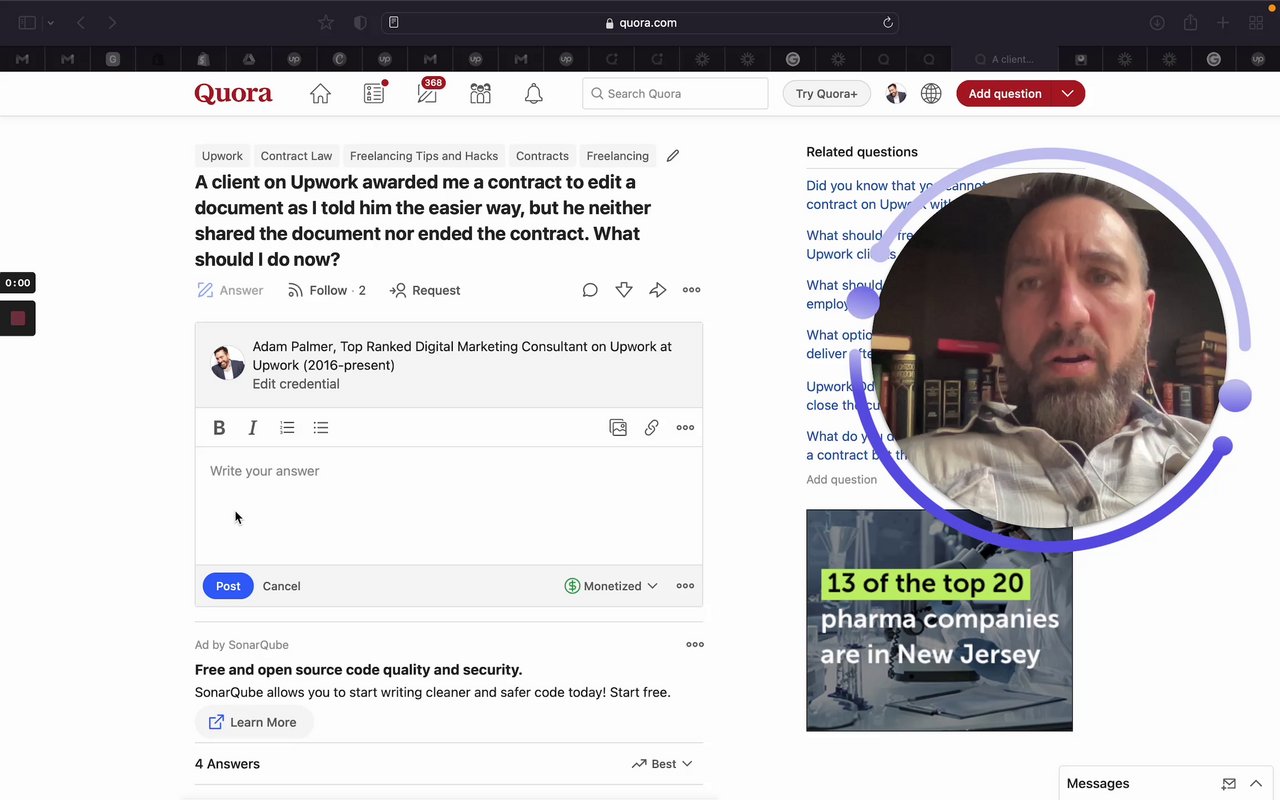Post the answer
This screenshot has width=1280, height=800.
pos(228,586)
